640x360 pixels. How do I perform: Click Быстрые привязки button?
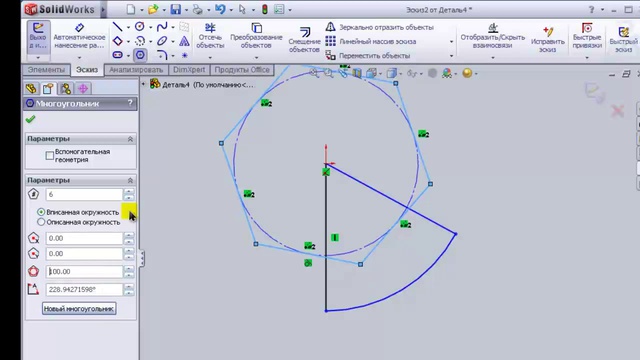(587, 36)
